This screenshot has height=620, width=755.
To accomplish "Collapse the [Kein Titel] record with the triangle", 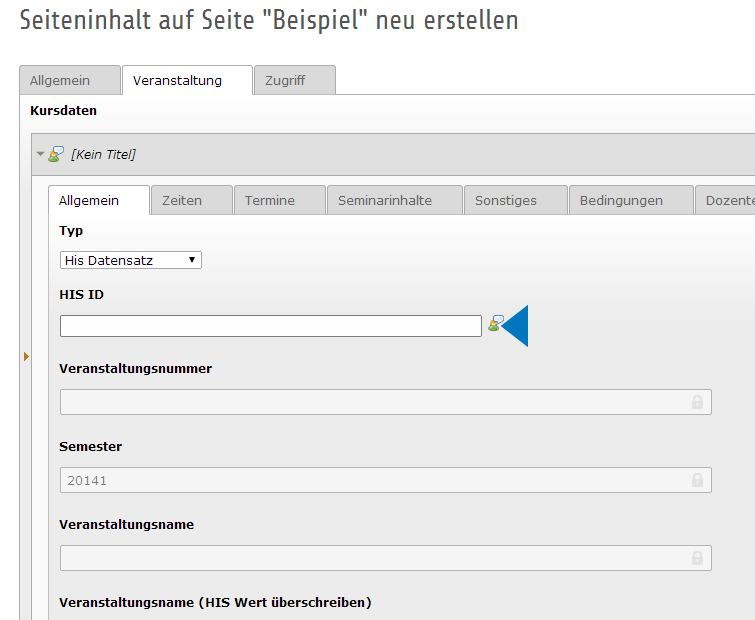I will (41, 155).
